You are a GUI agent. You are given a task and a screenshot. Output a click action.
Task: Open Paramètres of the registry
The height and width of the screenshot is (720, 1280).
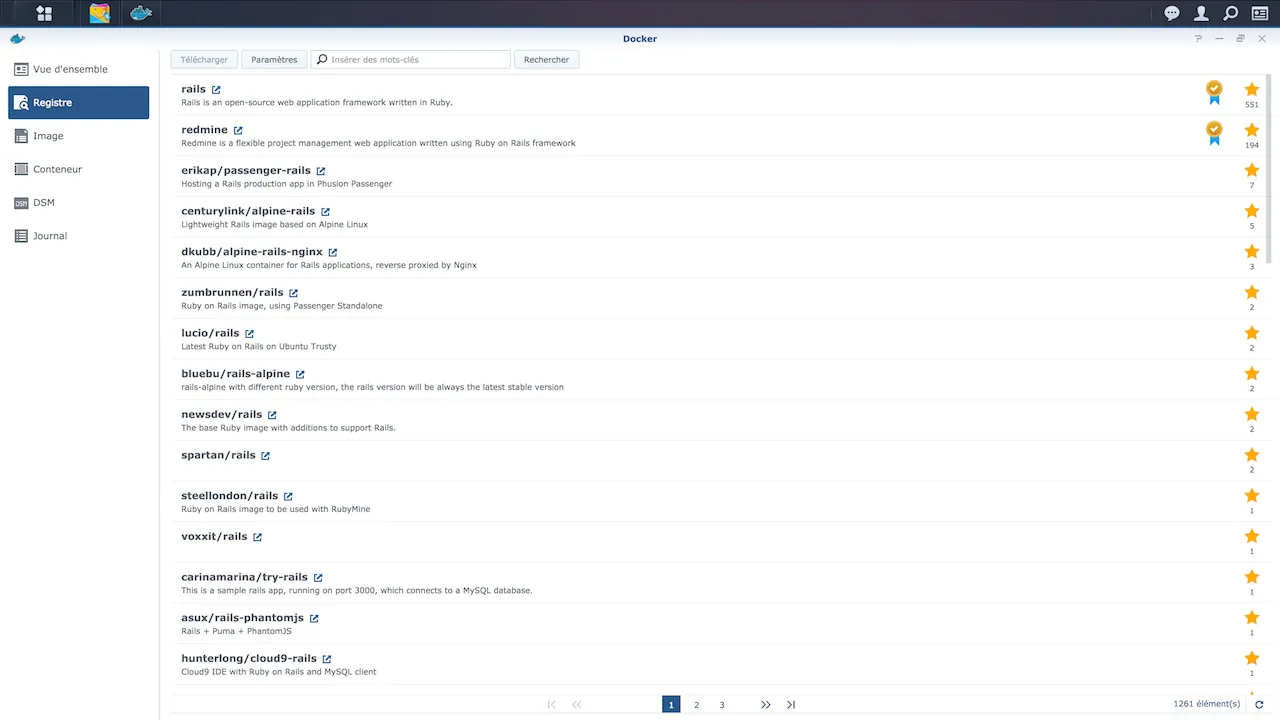(x=274, y=59)
